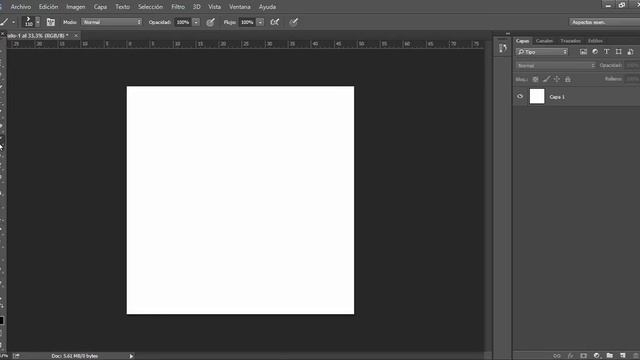Open the layer blend mode Normal dropdown
This screenshot has width=640, height=360.
556,66
